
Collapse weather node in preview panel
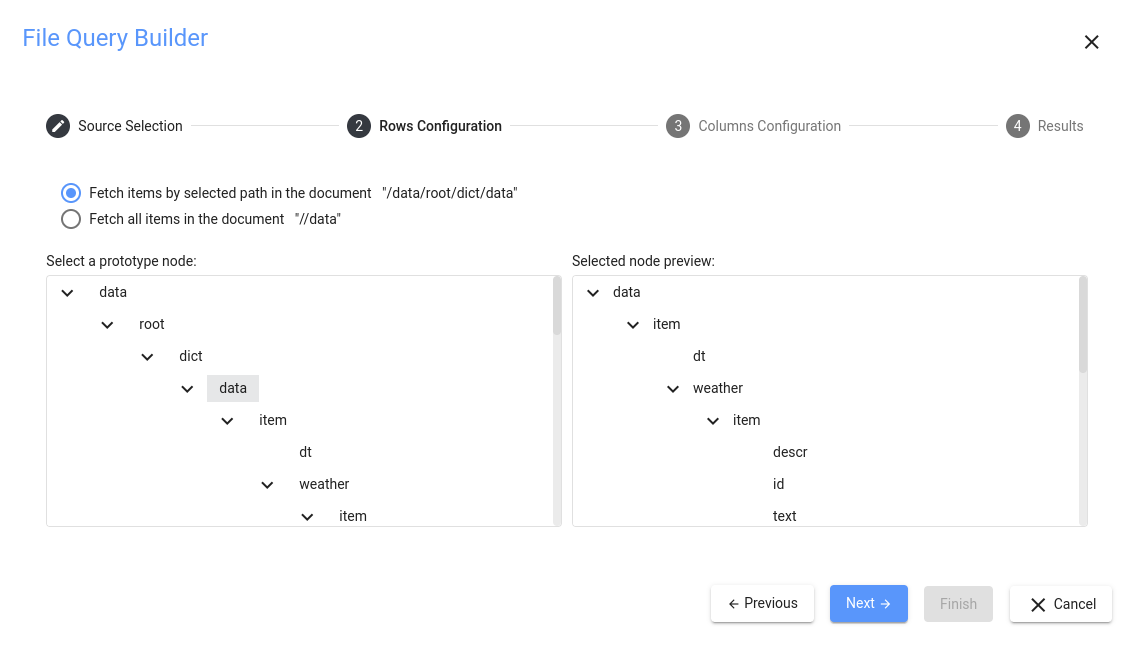673,389
